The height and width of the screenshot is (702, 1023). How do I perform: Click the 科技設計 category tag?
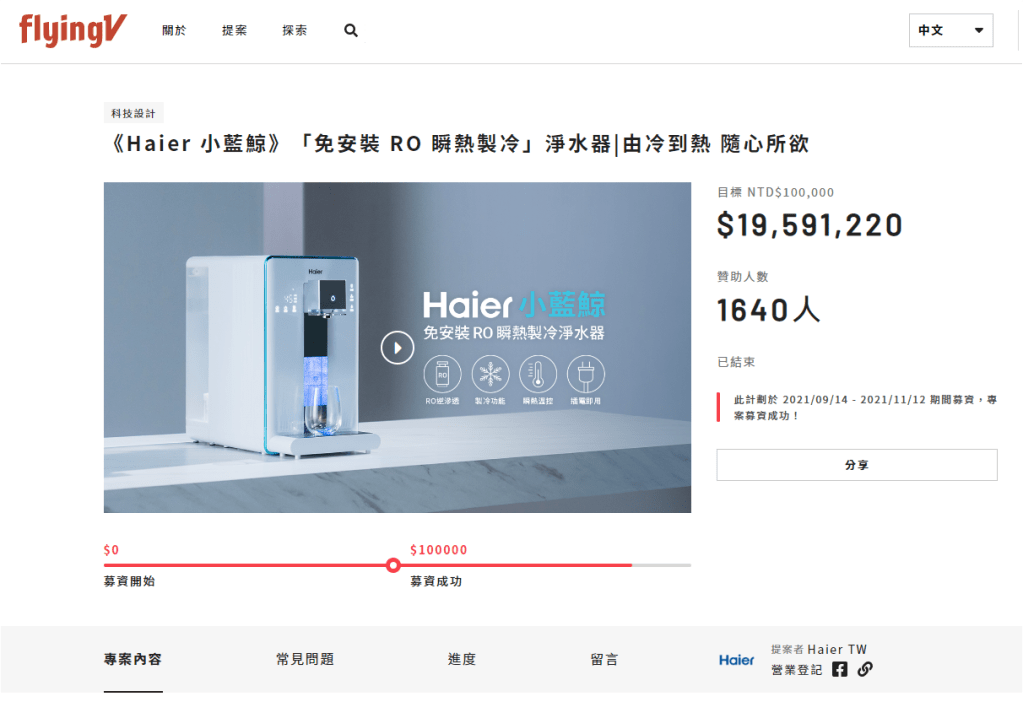133,114
